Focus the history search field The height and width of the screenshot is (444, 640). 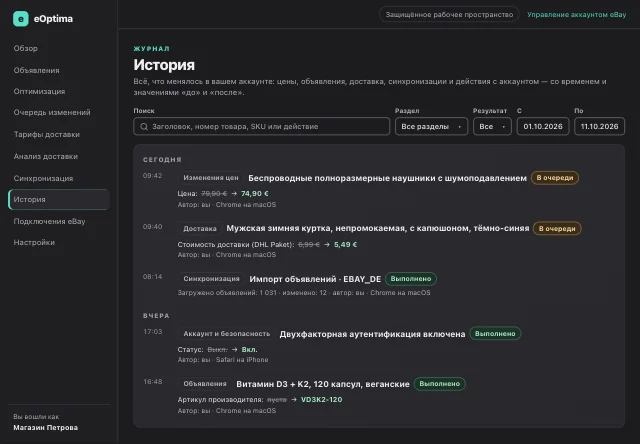tap(261, 127)
